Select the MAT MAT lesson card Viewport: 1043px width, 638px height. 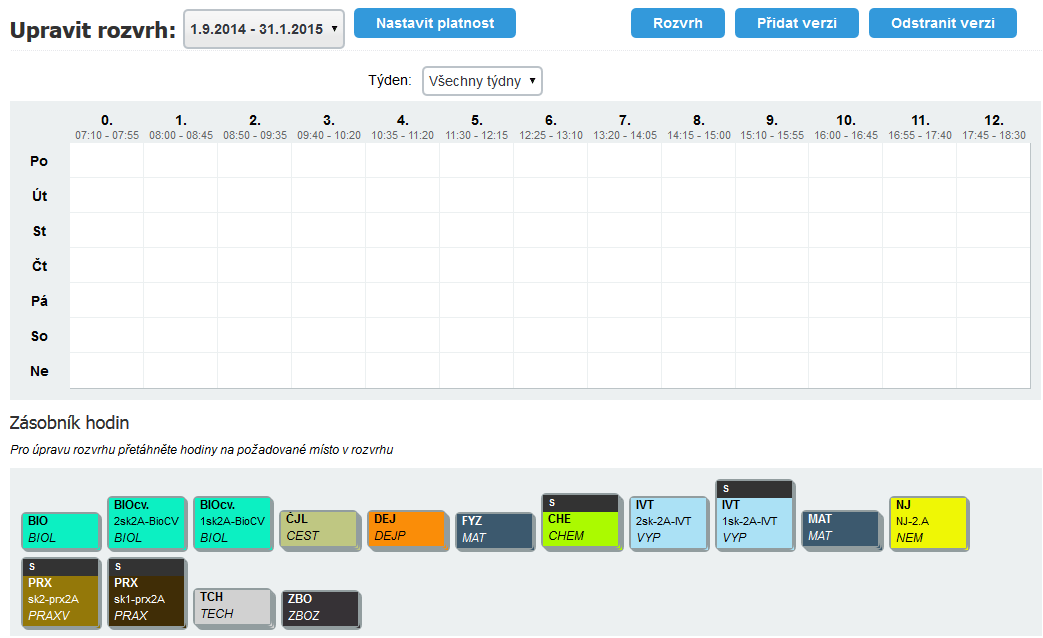841,530
